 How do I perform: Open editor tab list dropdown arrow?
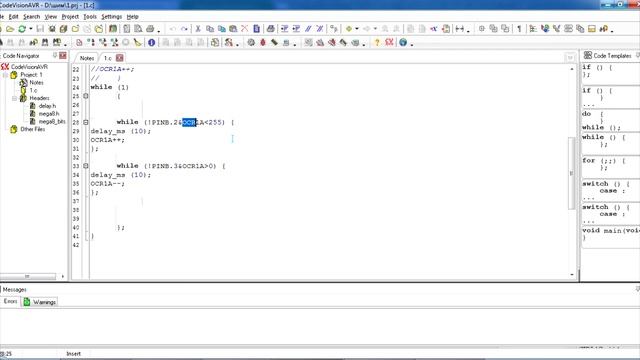(x=570, y=58)
